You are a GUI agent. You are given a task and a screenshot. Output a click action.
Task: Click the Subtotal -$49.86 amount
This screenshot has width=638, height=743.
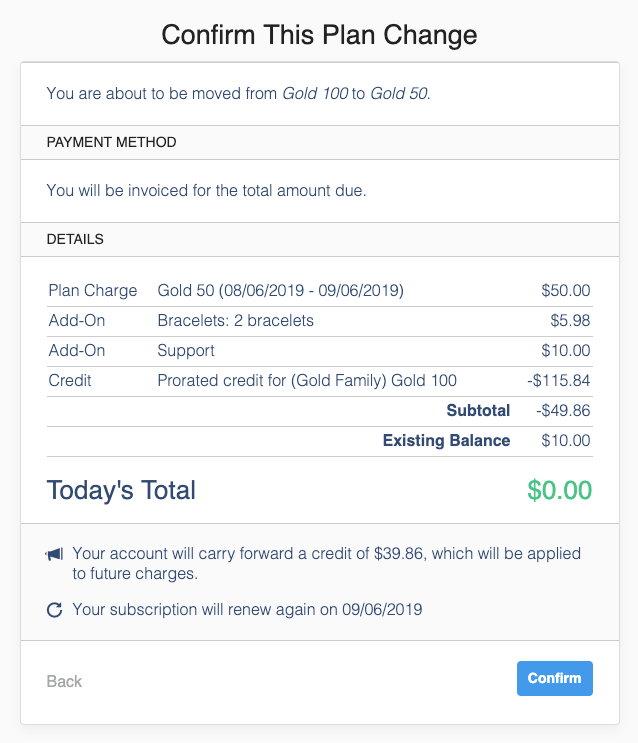tap(563, 410)
